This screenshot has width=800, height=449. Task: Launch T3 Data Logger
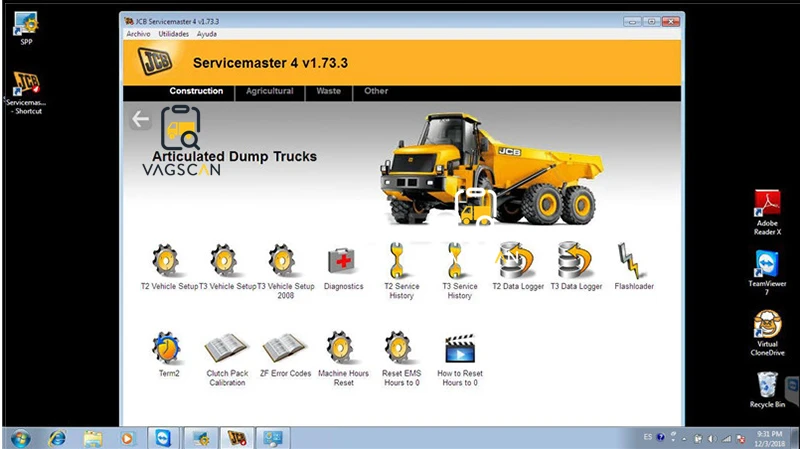[574, 260]
